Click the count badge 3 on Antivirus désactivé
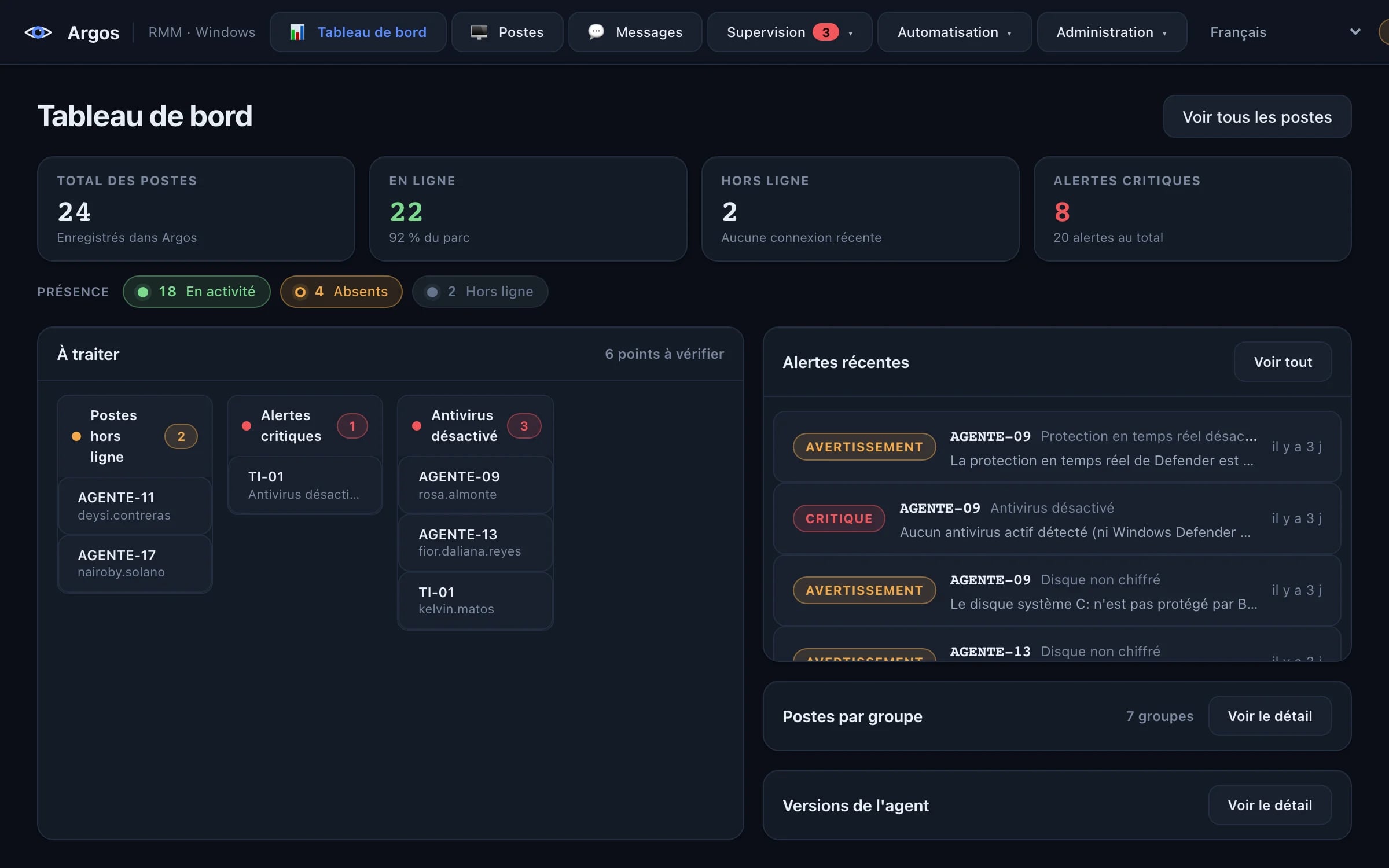Image resolution: width=1389 pixels, height=868 pixels. 524,426
